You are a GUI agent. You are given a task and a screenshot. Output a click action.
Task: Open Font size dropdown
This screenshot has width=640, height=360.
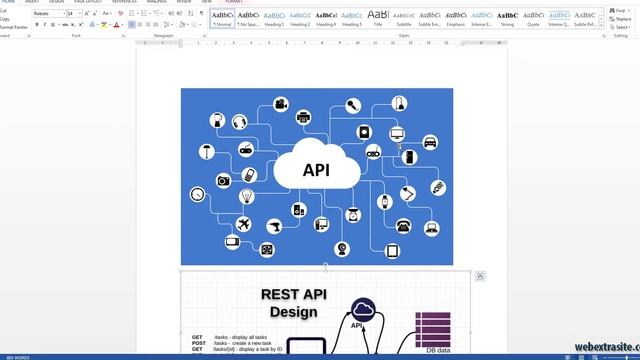click(80, 13)
